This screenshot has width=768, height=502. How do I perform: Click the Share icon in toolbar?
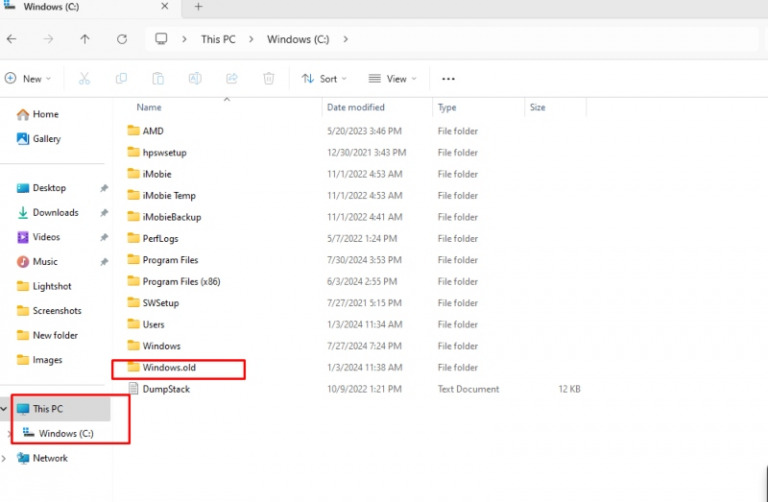point(232,78)
